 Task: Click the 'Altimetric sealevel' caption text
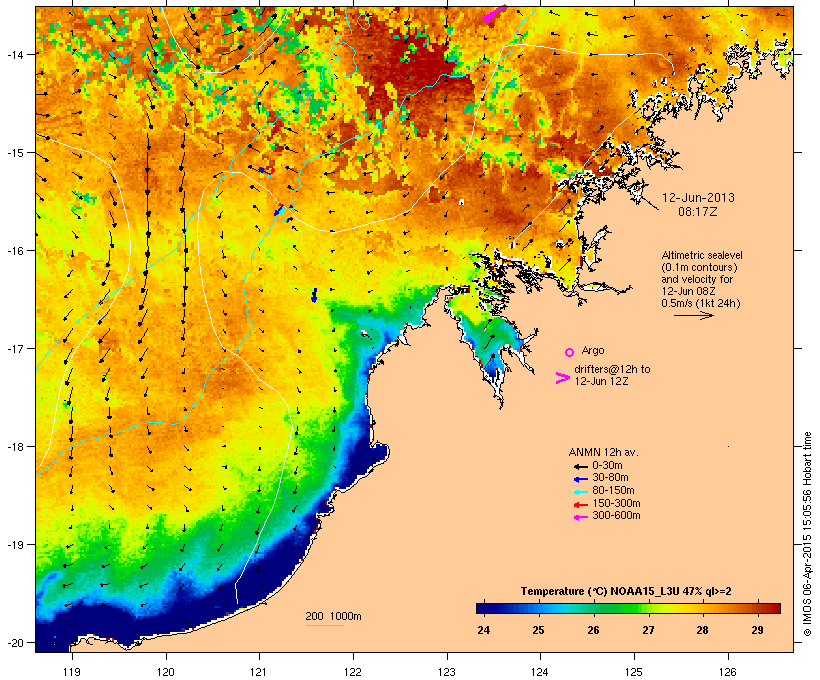[702, 255]
